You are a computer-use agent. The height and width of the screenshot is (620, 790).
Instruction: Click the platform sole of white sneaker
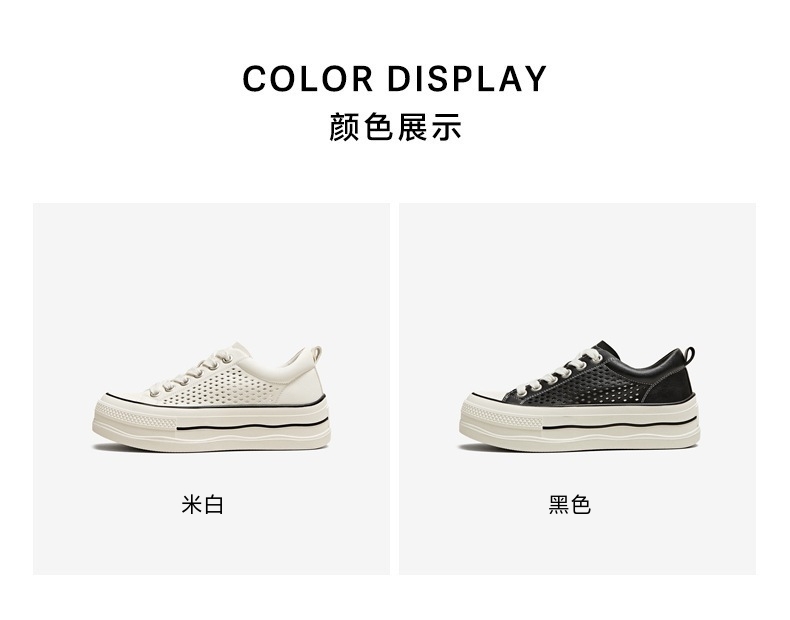211,424
